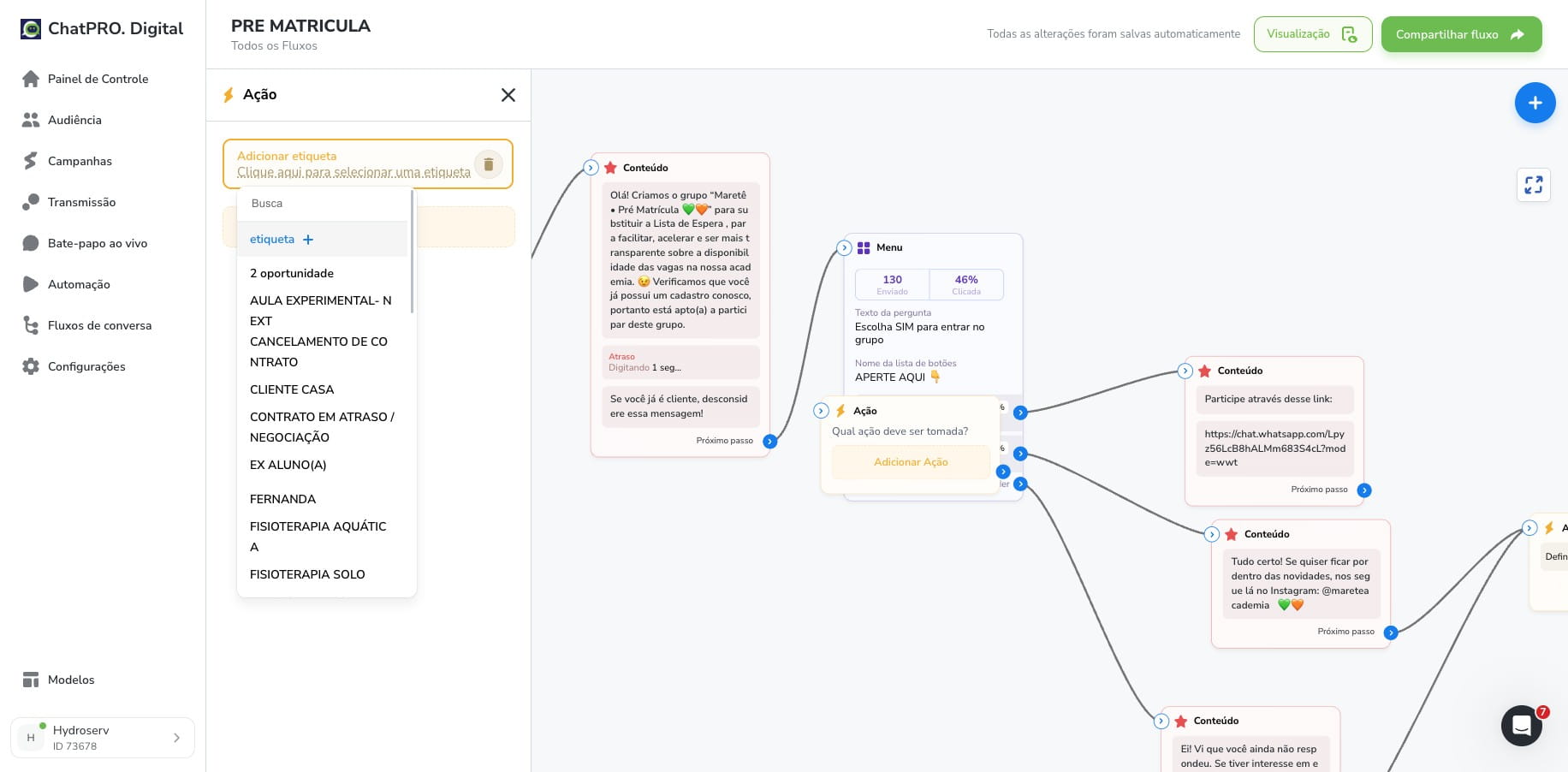Click input connector of the Menu block

pyautogui.click(x=844, y=248)
